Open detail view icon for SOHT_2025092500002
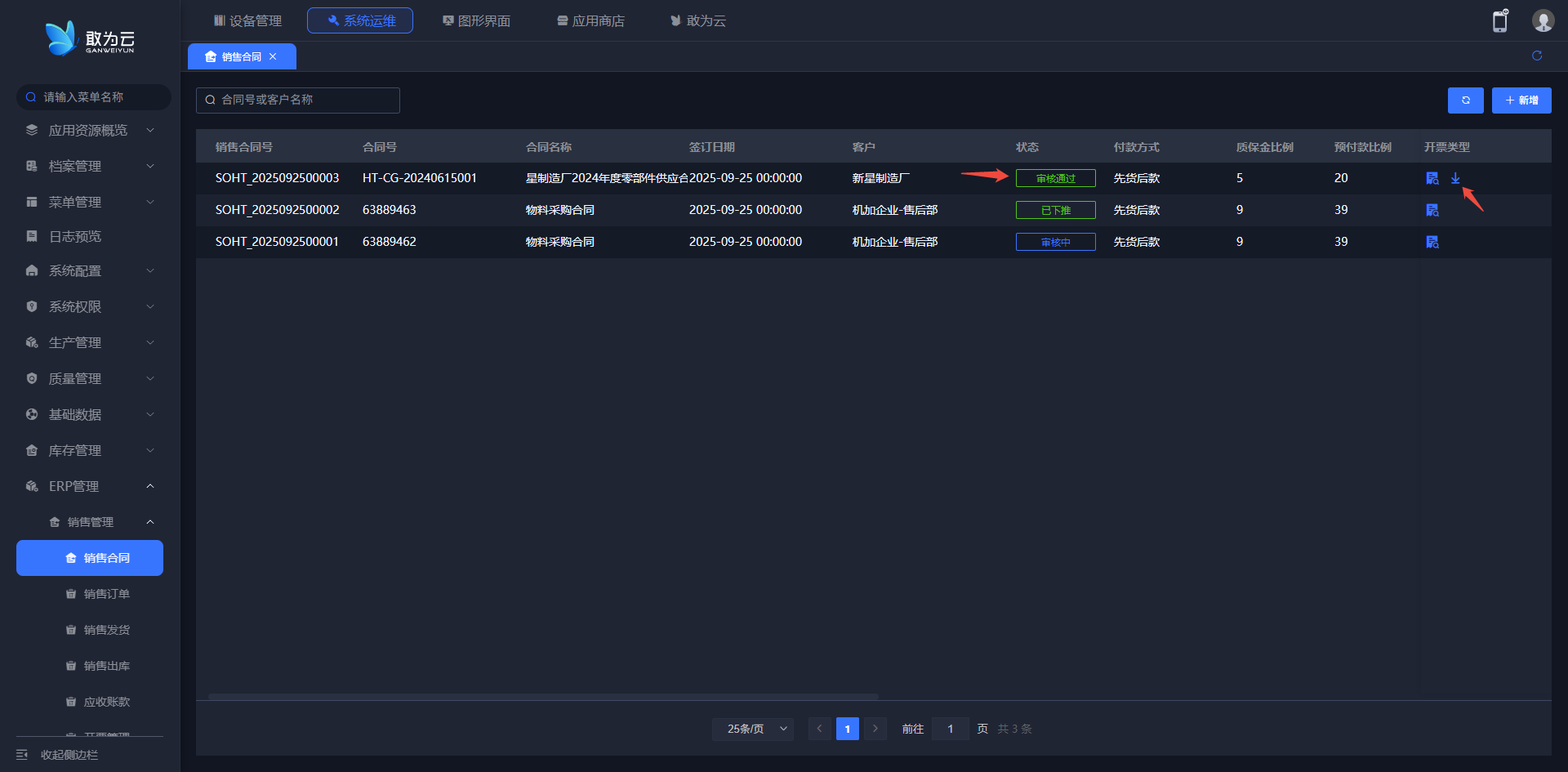This screenshot has width=1568, height=772. coord(1432,210)
